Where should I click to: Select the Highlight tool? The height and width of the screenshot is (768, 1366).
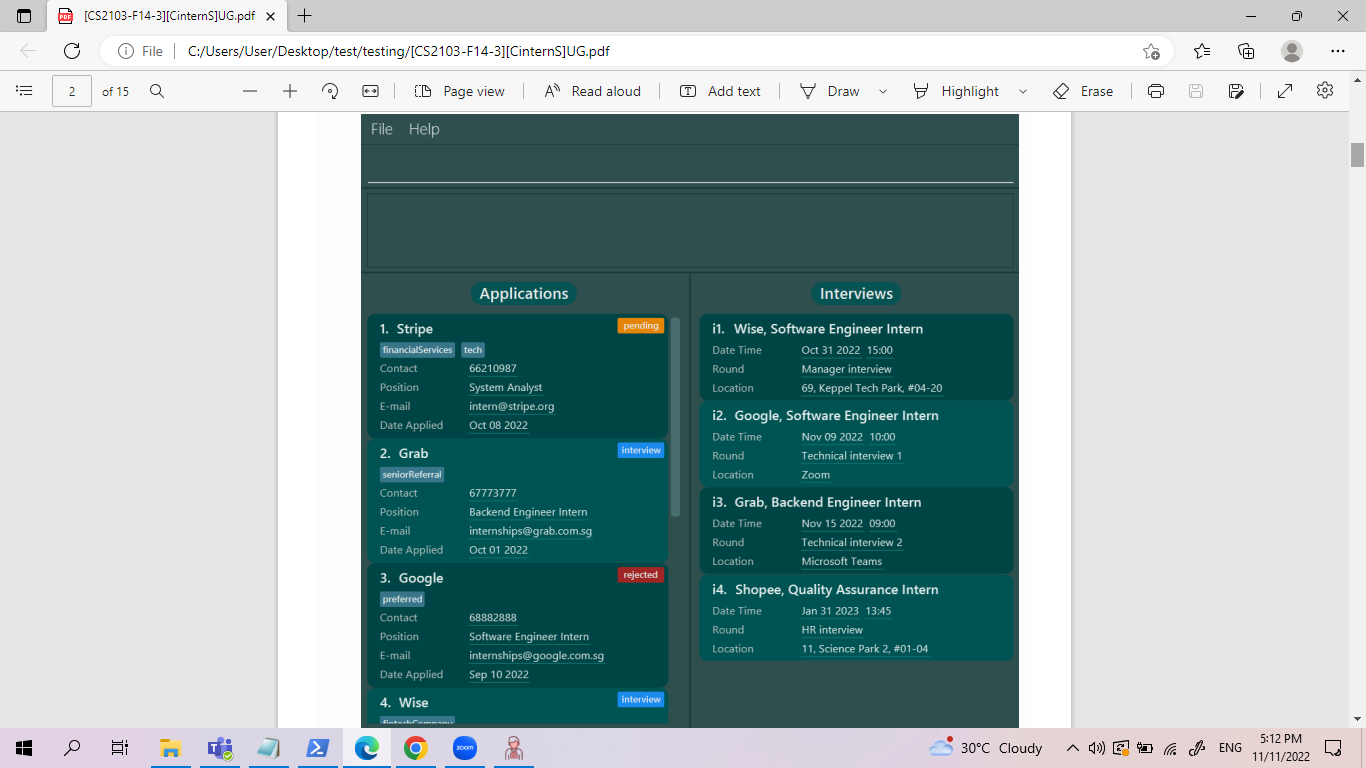pyautogui.click(x=956, y=91)
